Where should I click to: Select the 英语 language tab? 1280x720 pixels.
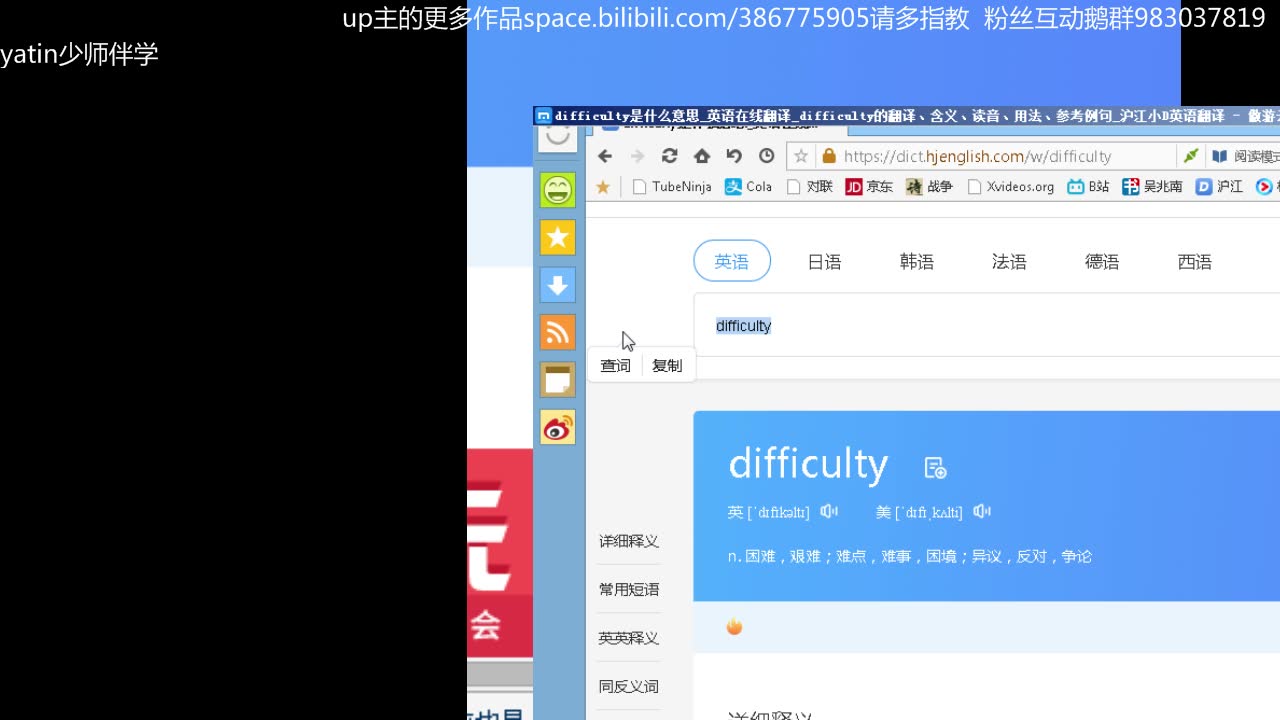732,261
